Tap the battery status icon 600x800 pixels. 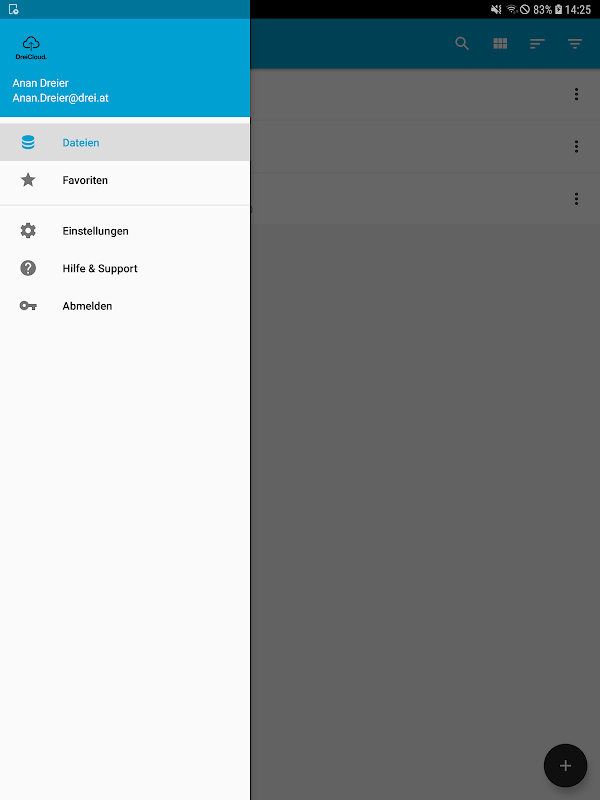pyautogui.click(x=559, y=9)
